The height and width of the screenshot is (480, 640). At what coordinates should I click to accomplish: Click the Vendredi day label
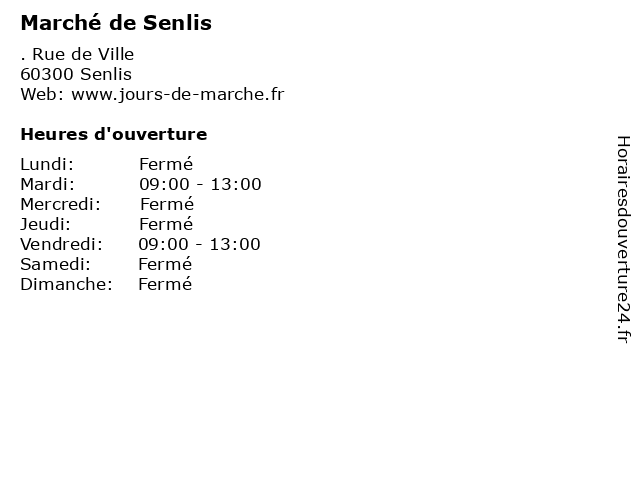pyautogui.click(x=62, y=244)
